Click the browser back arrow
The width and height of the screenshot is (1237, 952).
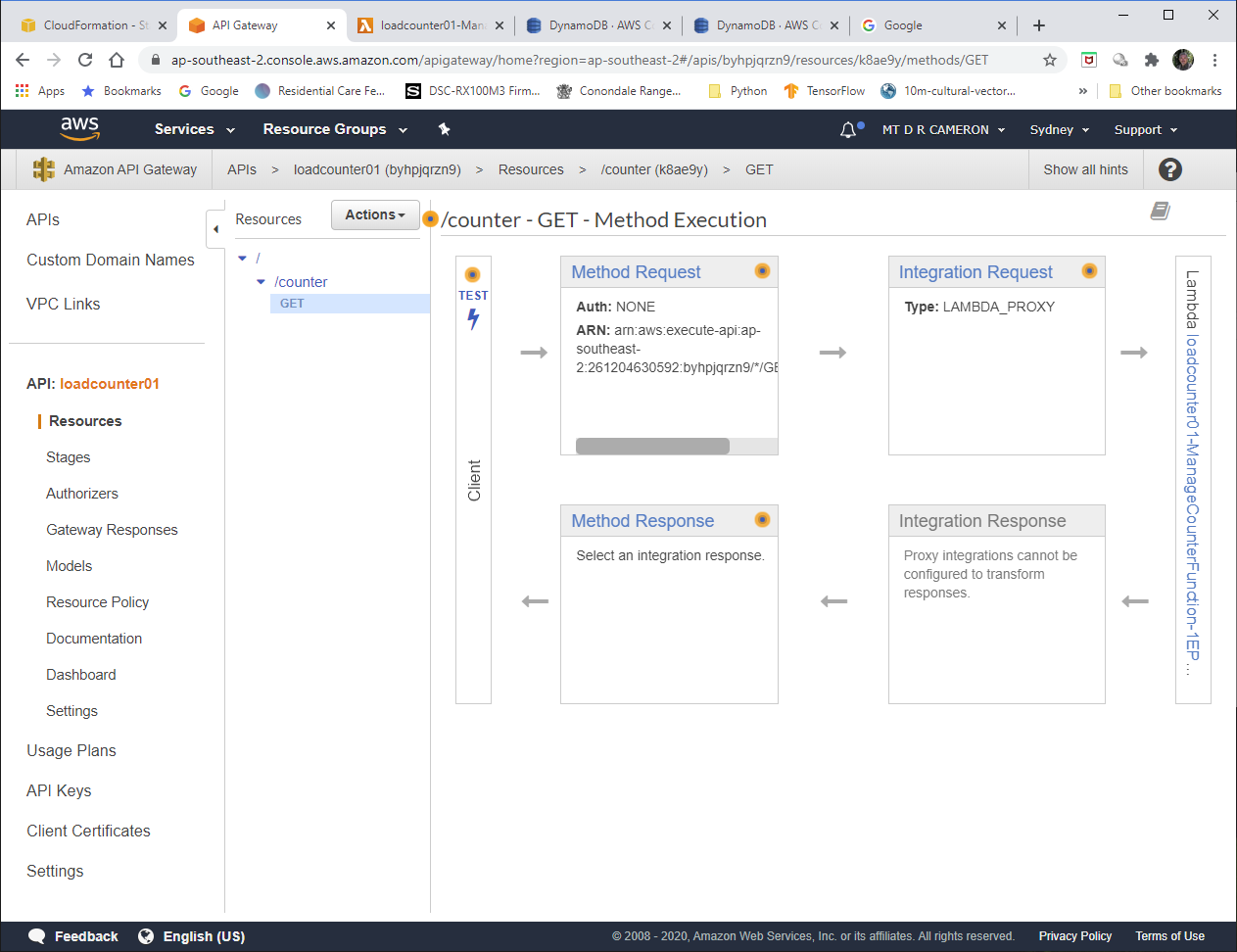[x=23, y=60]
